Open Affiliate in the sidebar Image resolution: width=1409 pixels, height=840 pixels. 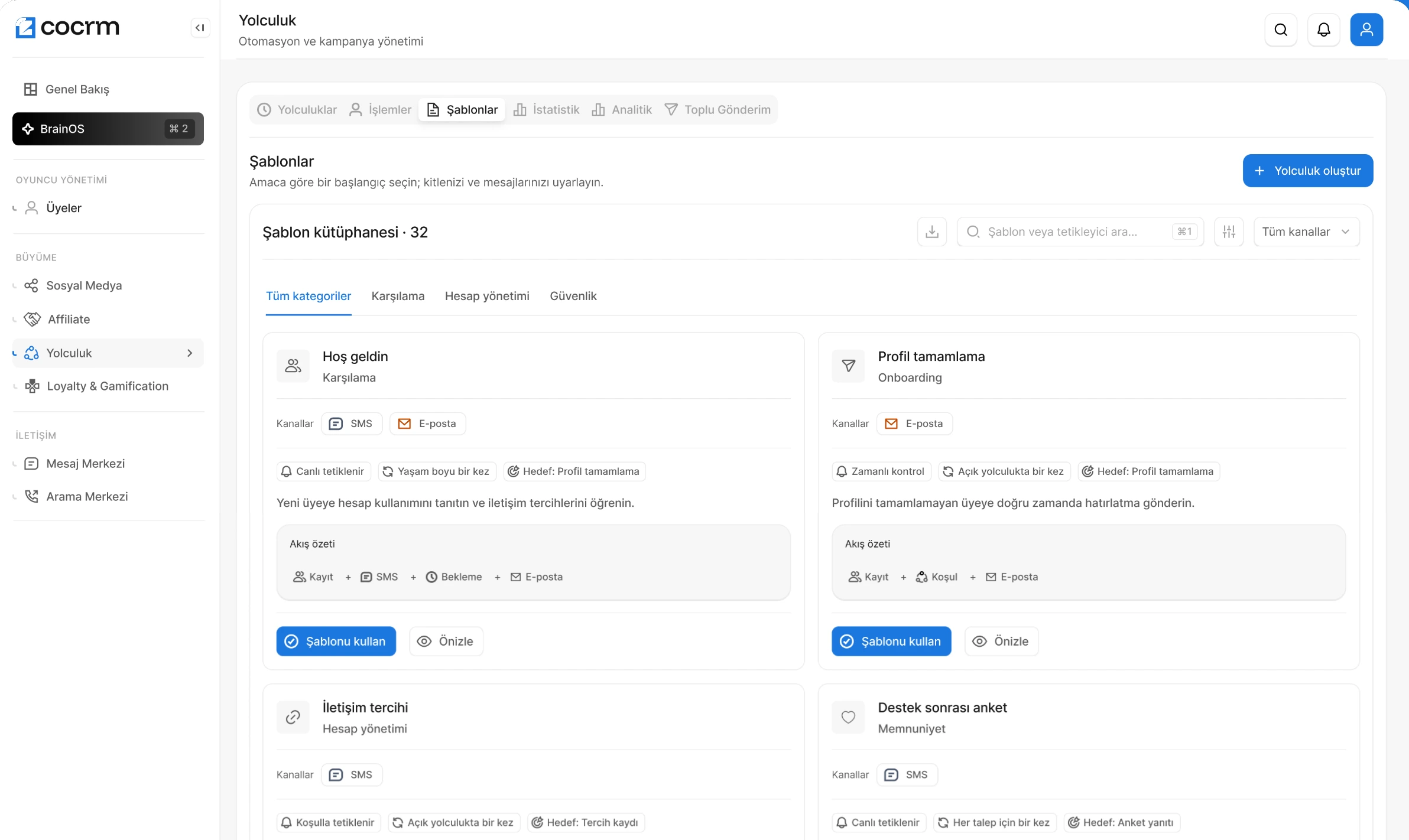(x=108, y=320)
